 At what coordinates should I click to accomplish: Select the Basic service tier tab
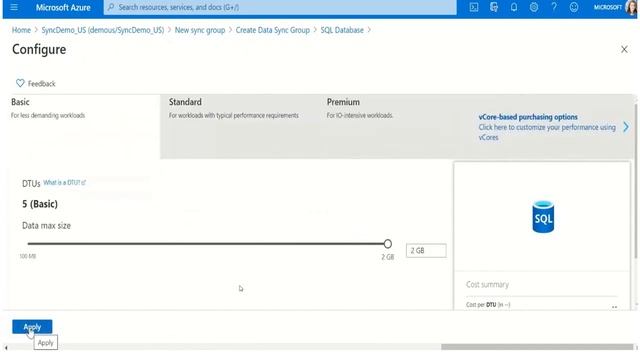tap(82, 127)
